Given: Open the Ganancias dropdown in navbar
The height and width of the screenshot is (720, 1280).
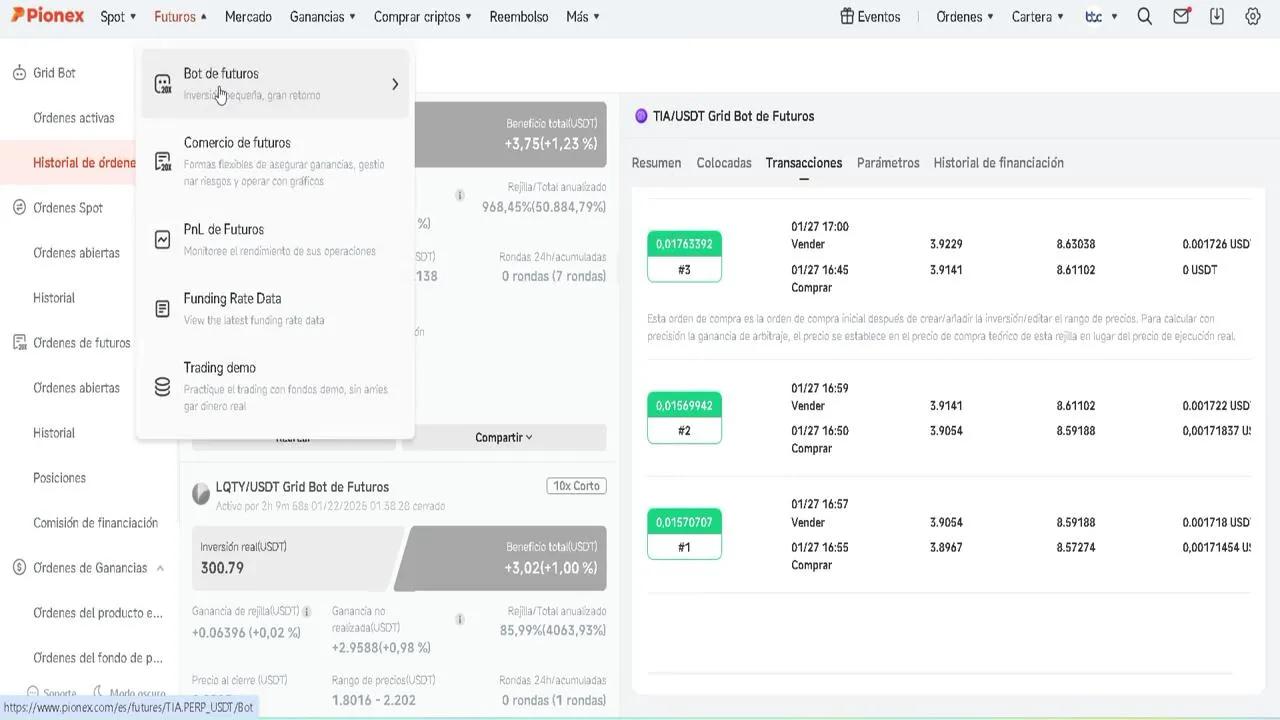Looking at the screenshot, I should tap(323, 17).
